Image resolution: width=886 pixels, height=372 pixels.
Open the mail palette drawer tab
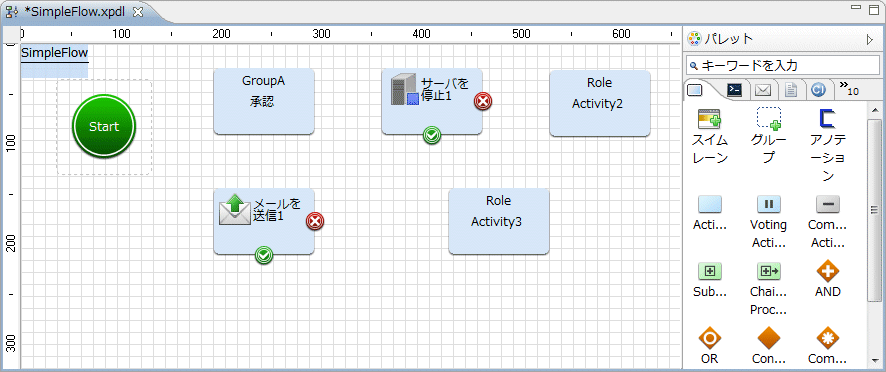[x=763, y=90]
